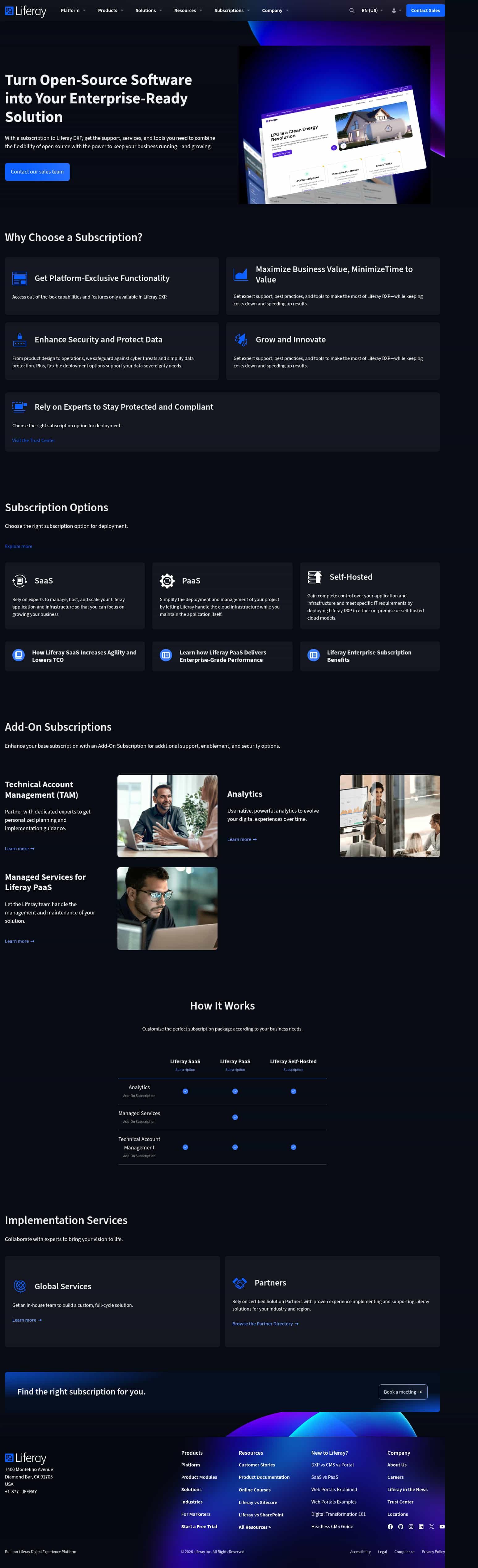Expand the Solutions navigation dropdown

(x=149, y=10)
